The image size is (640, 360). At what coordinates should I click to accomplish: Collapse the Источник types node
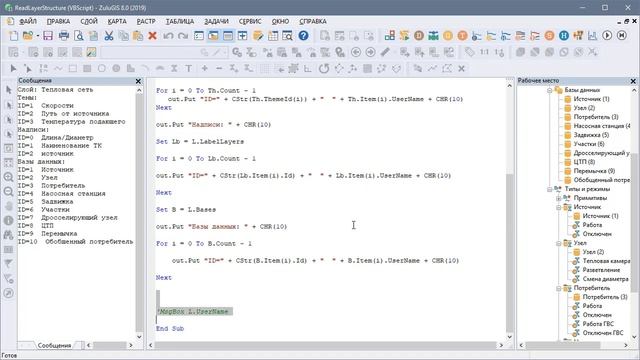pos(559,207)
